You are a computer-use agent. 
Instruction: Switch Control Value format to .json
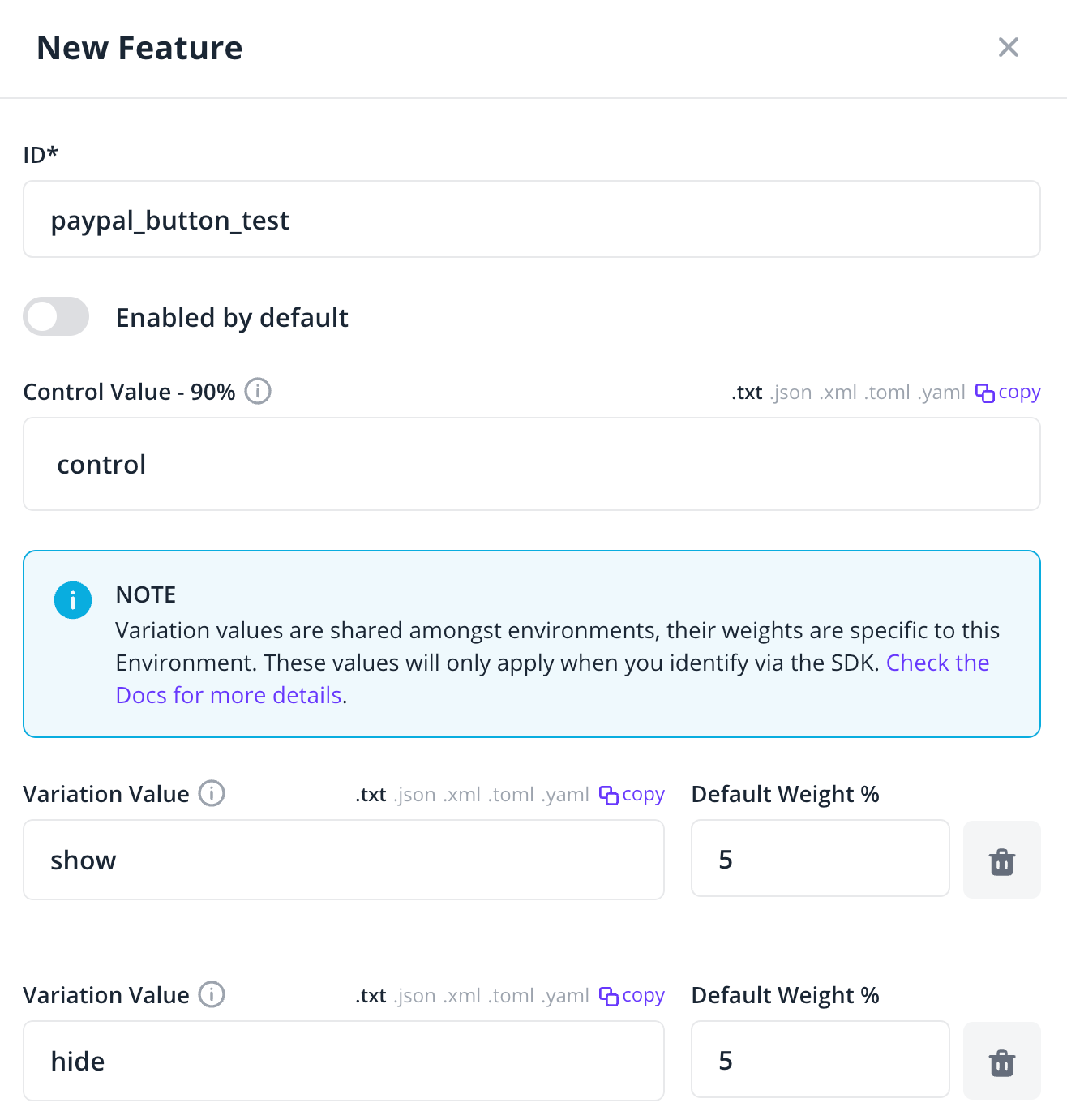coord(791,393)
